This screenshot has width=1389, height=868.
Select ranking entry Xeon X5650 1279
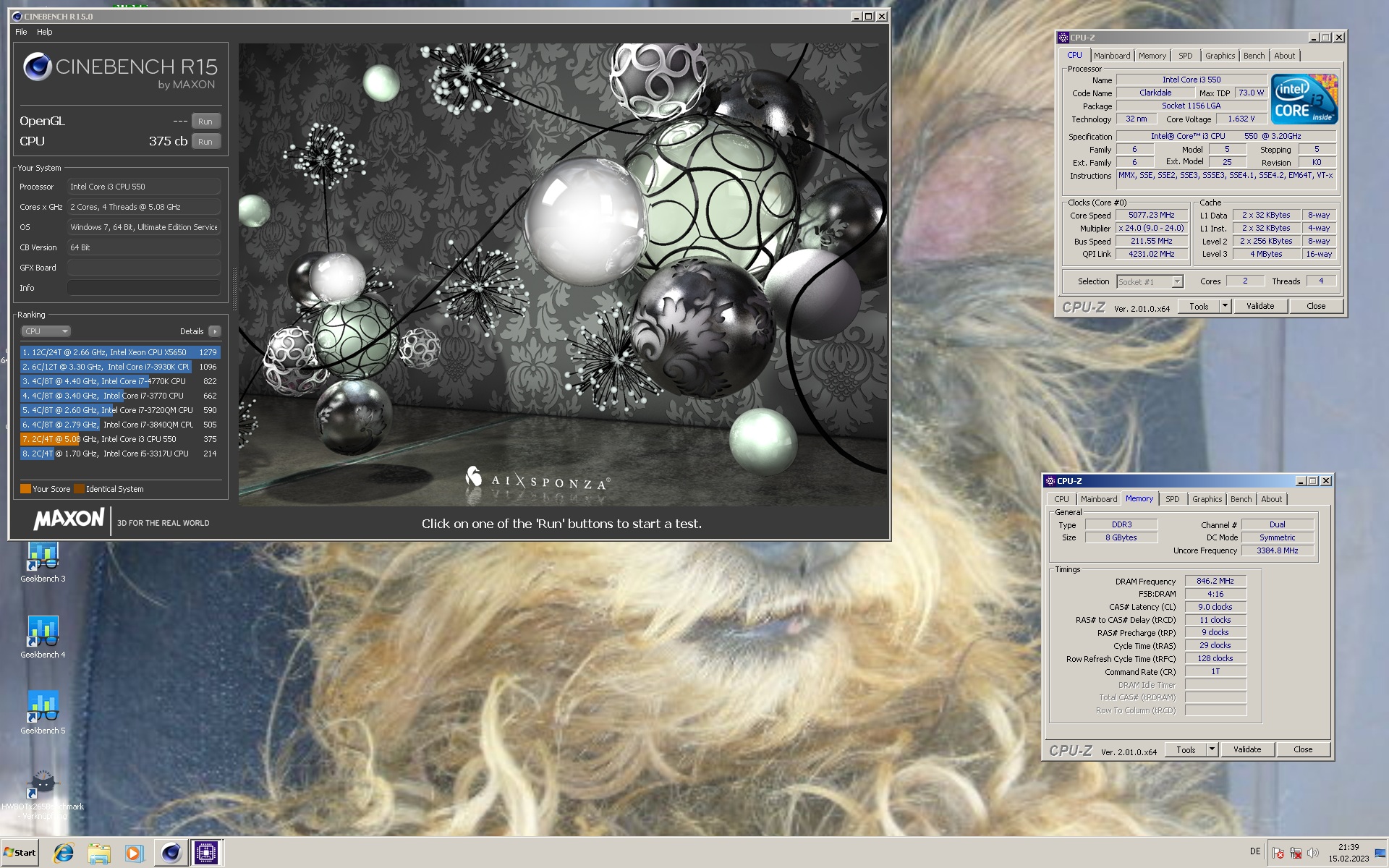pos(120,352)
